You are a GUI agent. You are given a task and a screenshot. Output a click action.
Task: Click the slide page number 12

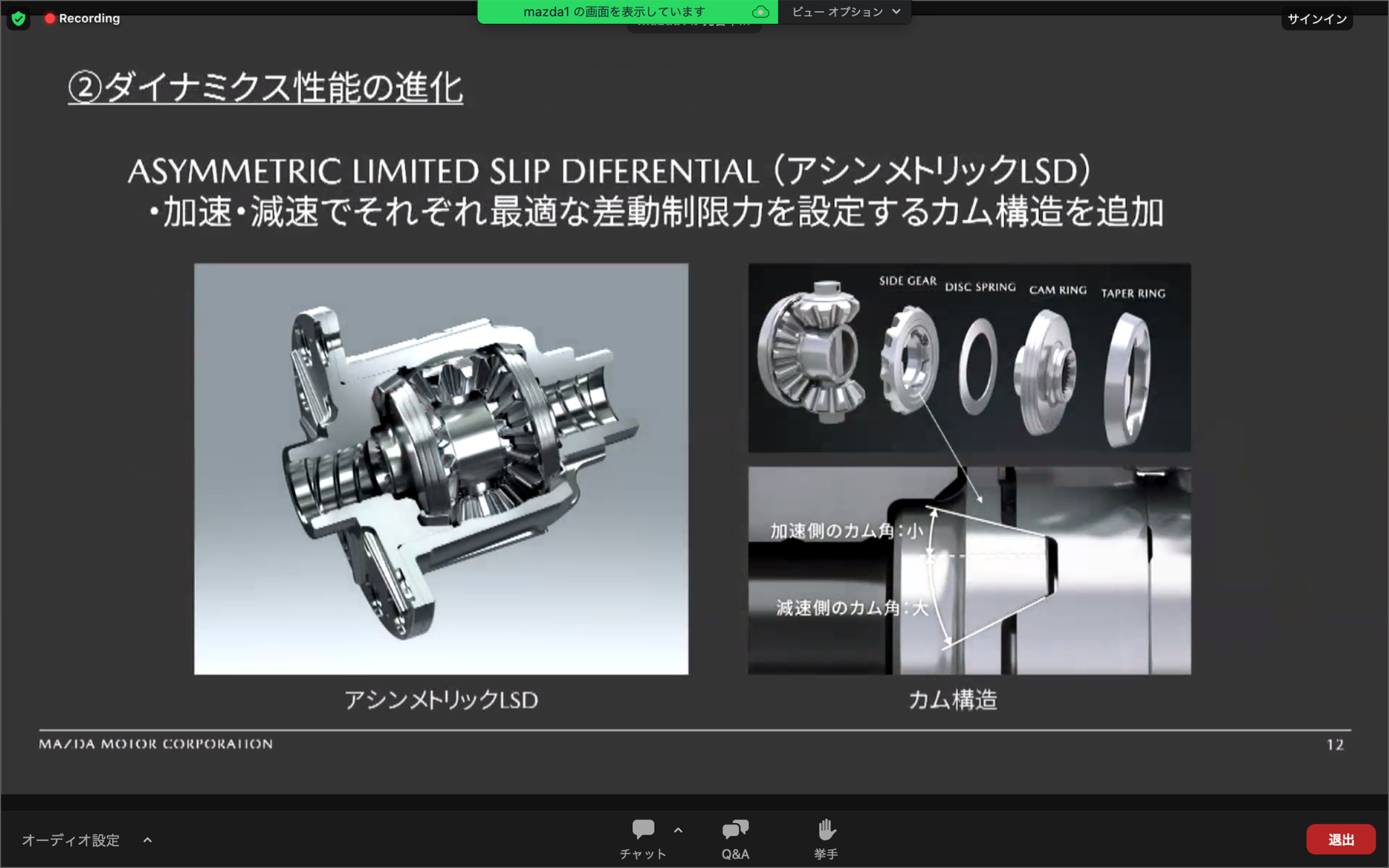pos(1334,744)
